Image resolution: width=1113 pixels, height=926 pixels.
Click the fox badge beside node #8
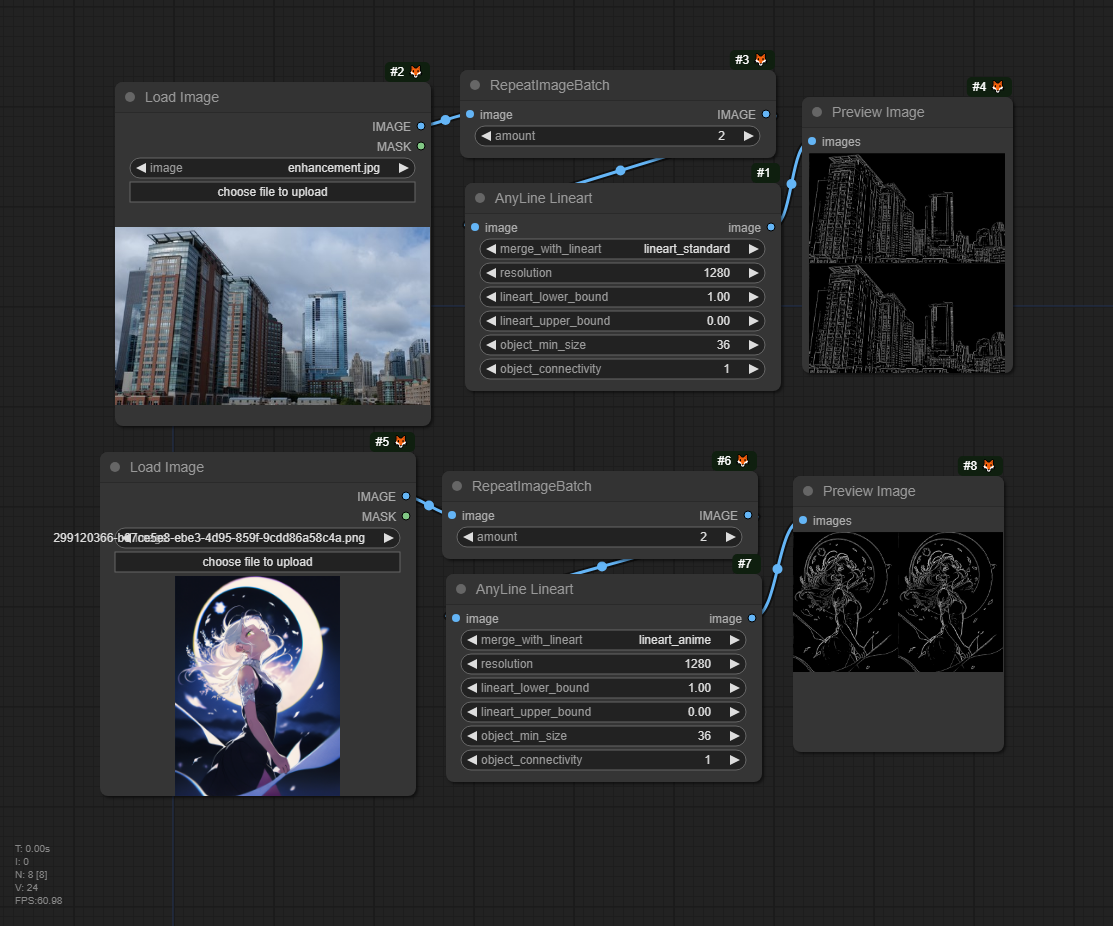(x=988, y=466)
